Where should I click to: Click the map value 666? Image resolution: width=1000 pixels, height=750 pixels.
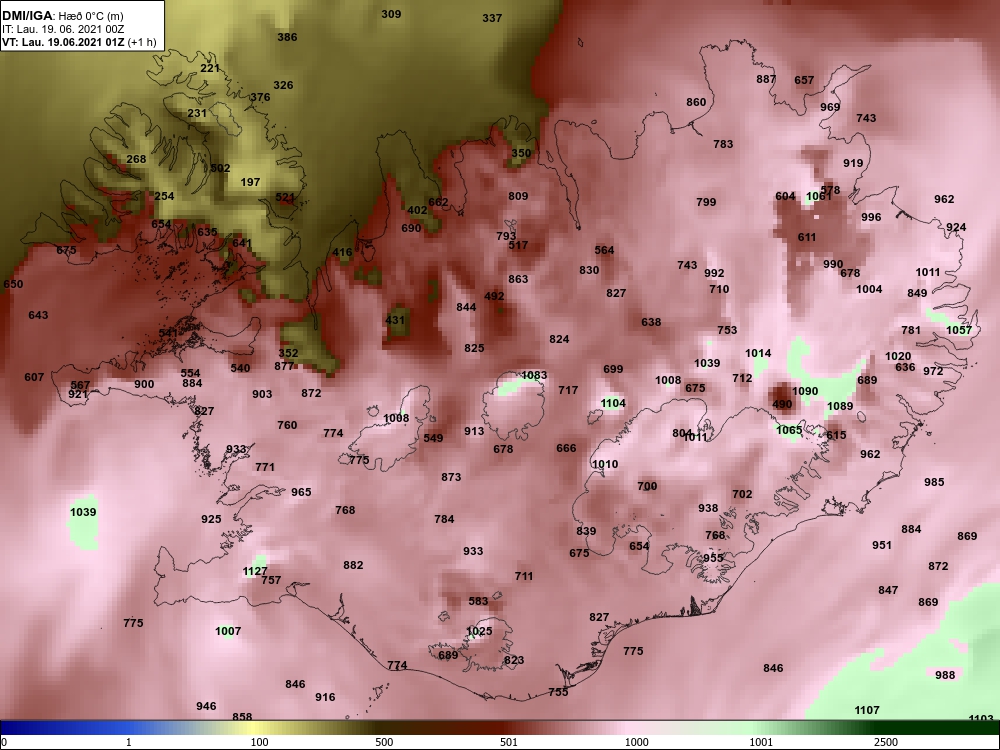566,448
